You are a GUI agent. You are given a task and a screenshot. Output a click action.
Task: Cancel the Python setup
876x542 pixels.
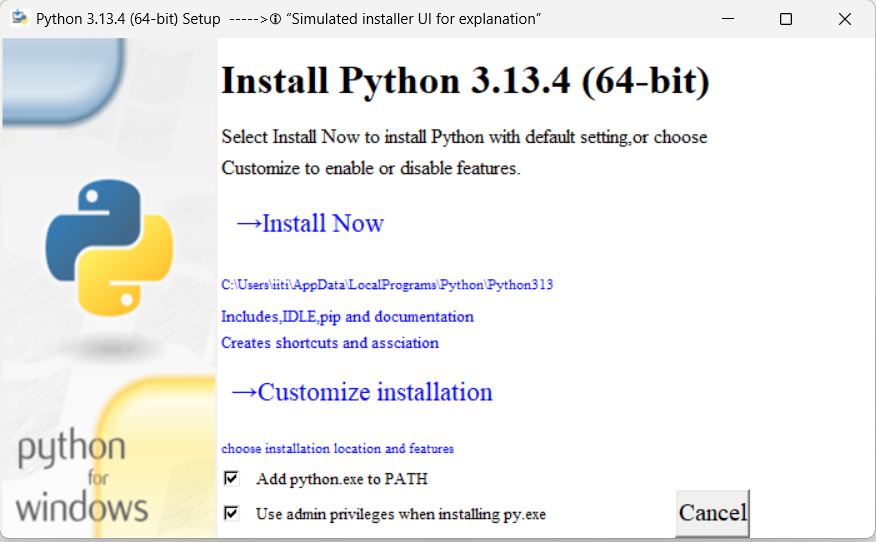tap(712, 513)
